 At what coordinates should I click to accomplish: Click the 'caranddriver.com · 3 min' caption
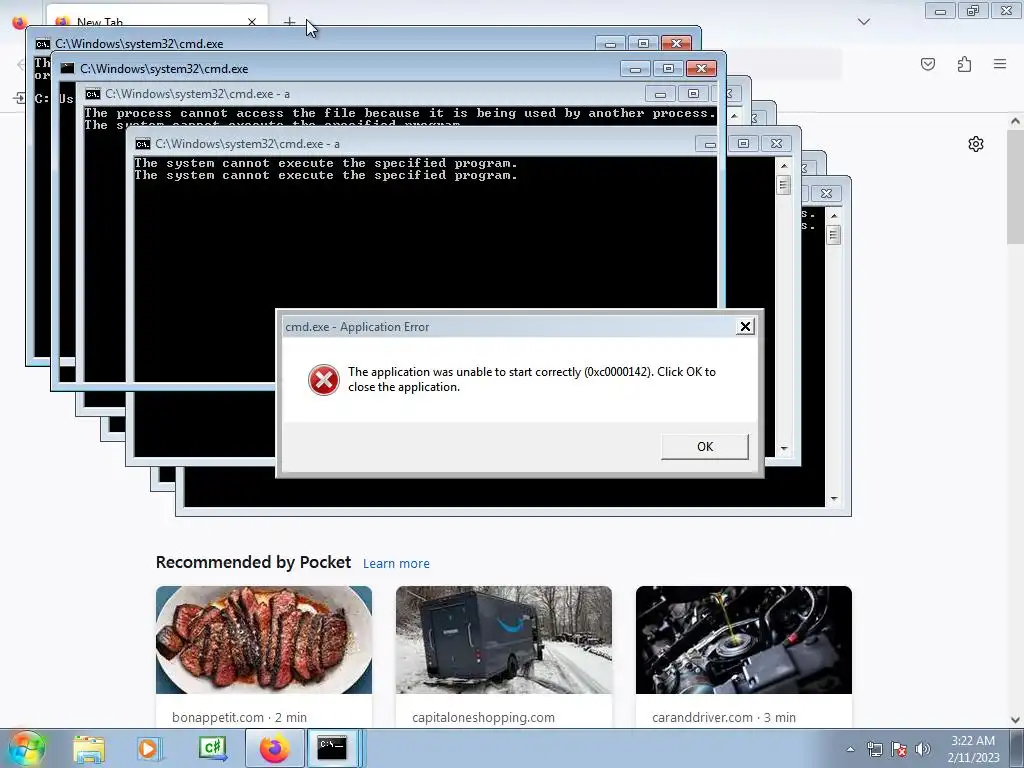tap(724, 717)
